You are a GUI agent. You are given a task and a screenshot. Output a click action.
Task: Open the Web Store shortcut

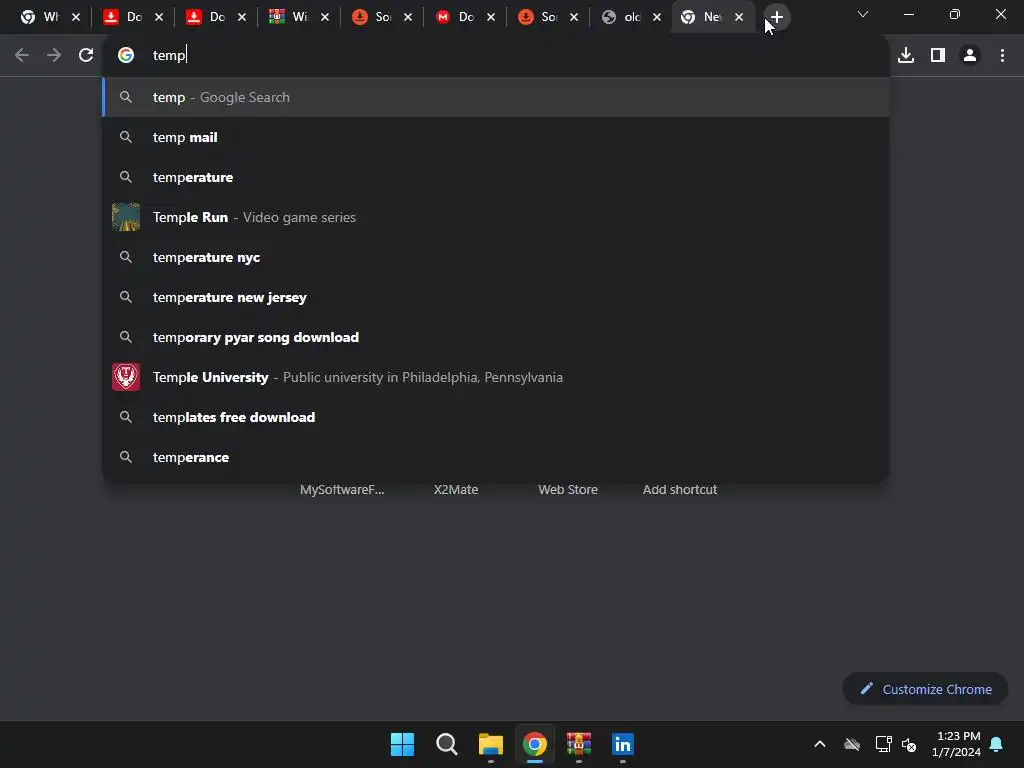(x=568, y=489)
